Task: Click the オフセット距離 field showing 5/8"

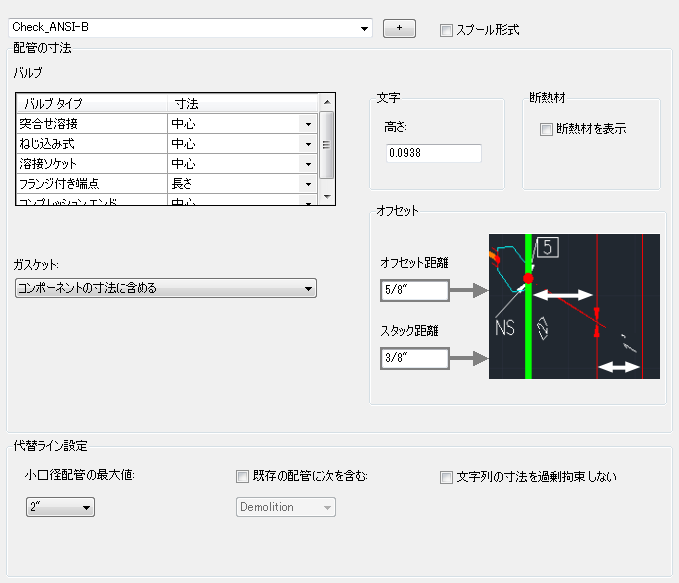Action: point(414,290)
